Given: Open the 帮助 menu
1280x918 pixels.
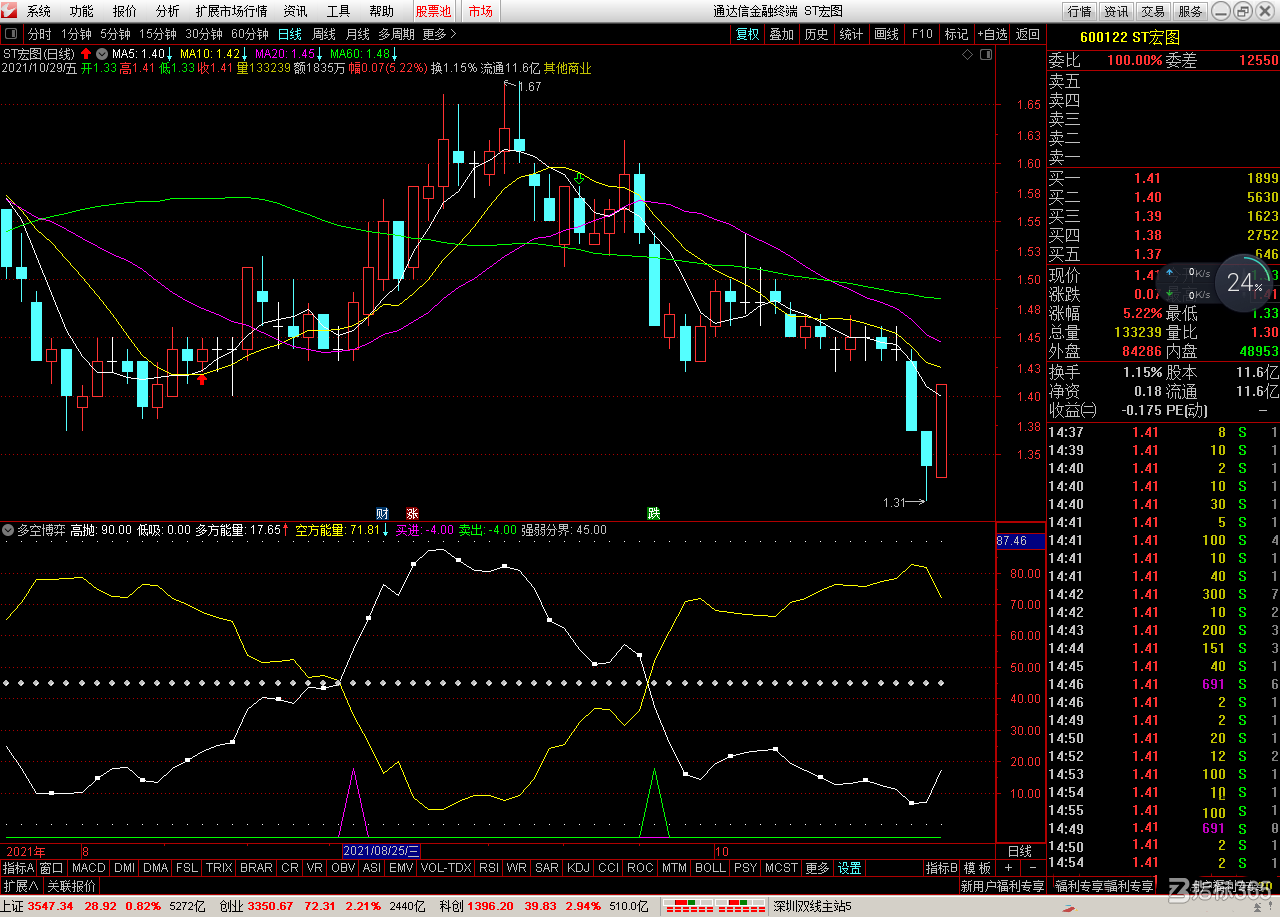Looking at the screenshot, I should pos(381,11).
